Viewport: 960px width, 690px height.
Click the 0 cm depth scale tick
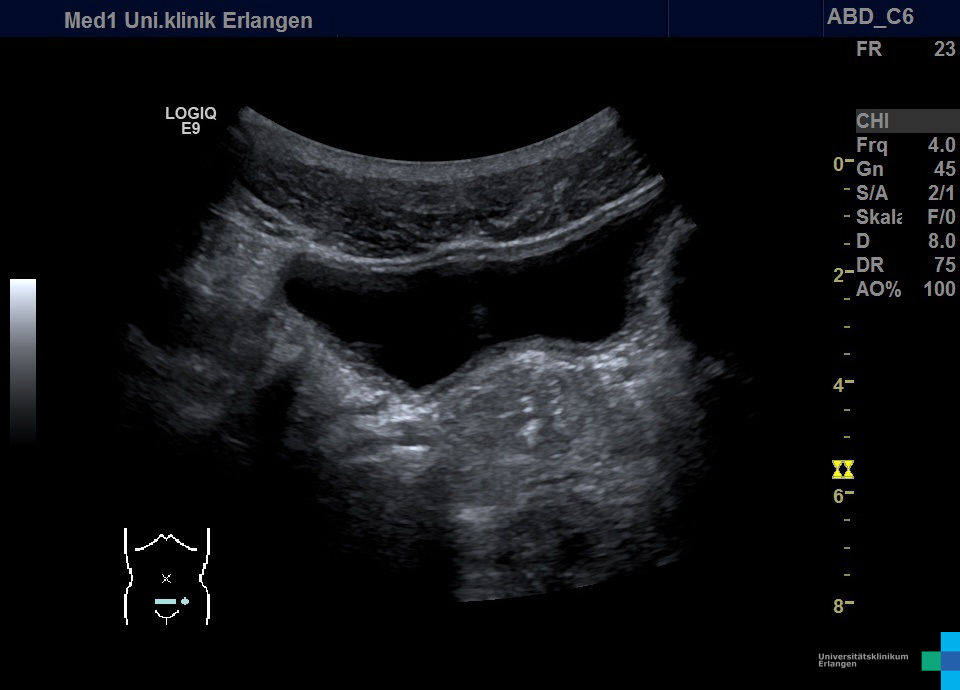pos(843,163)
